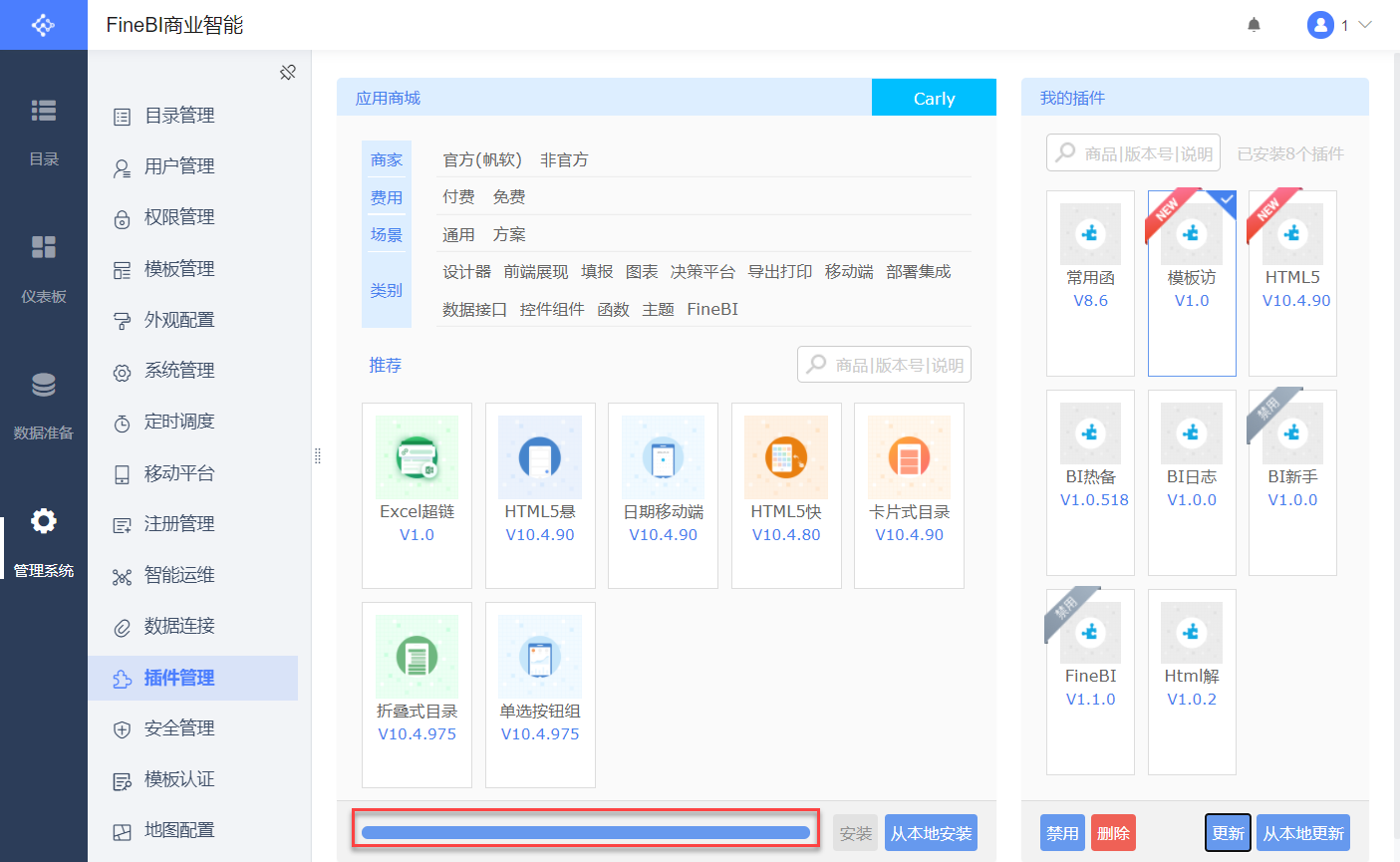This screenshot has width=1400, height=862.
Task: Select installed plugin 常用函 V8.6
Action: click(1090, 283)
